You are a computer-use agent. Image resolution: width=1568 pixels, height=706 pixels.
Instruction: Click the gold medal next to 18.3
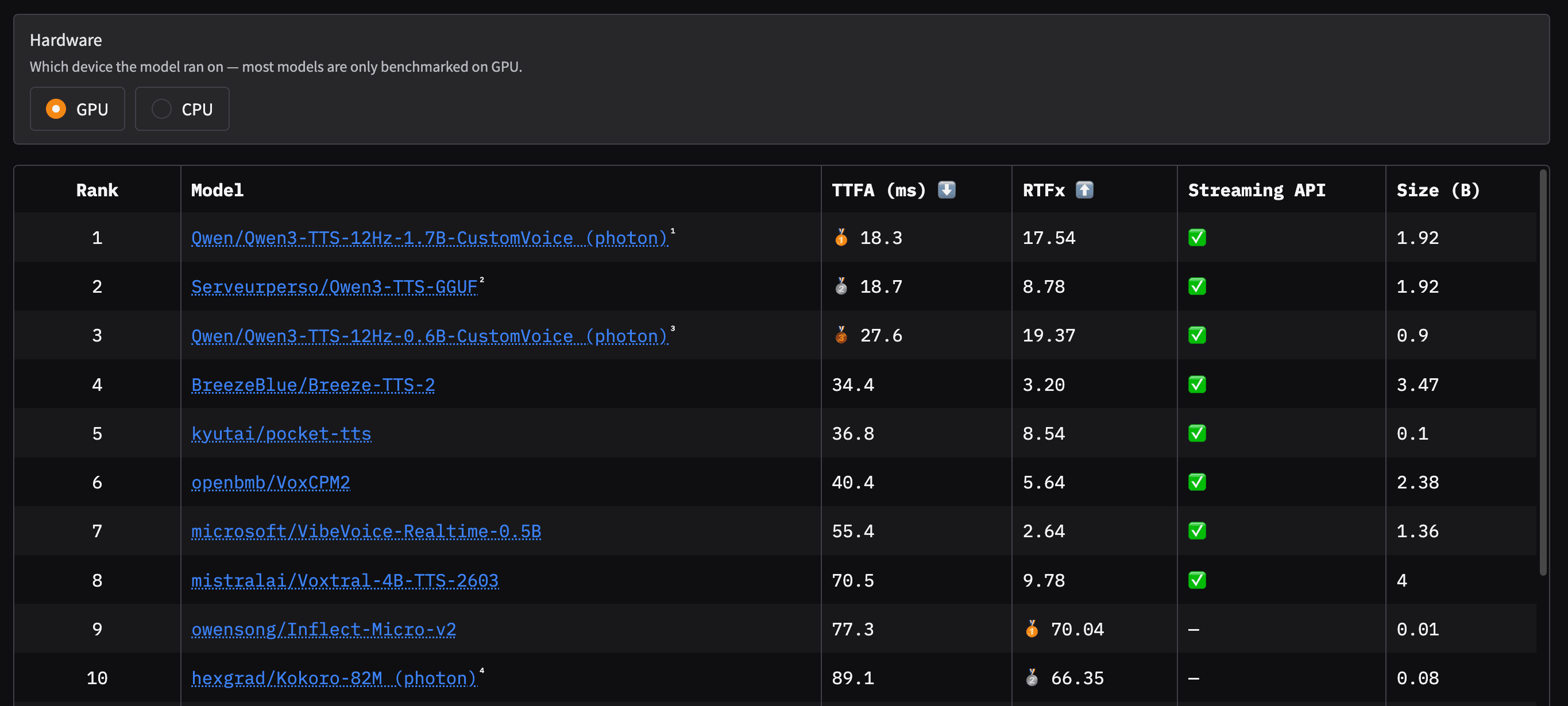pos(841,237)
